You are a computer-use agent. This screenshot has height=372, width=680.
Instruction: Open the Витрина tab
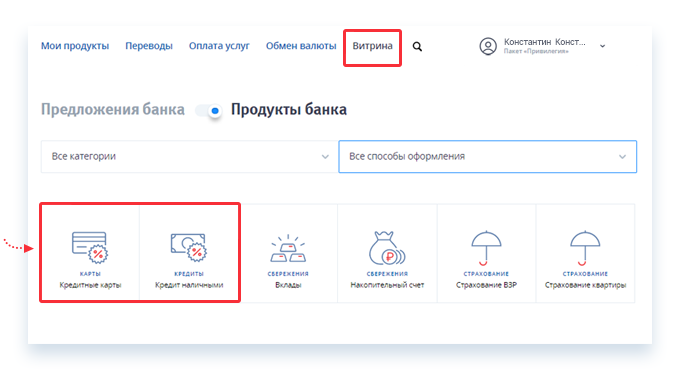(x=372, y=46)
